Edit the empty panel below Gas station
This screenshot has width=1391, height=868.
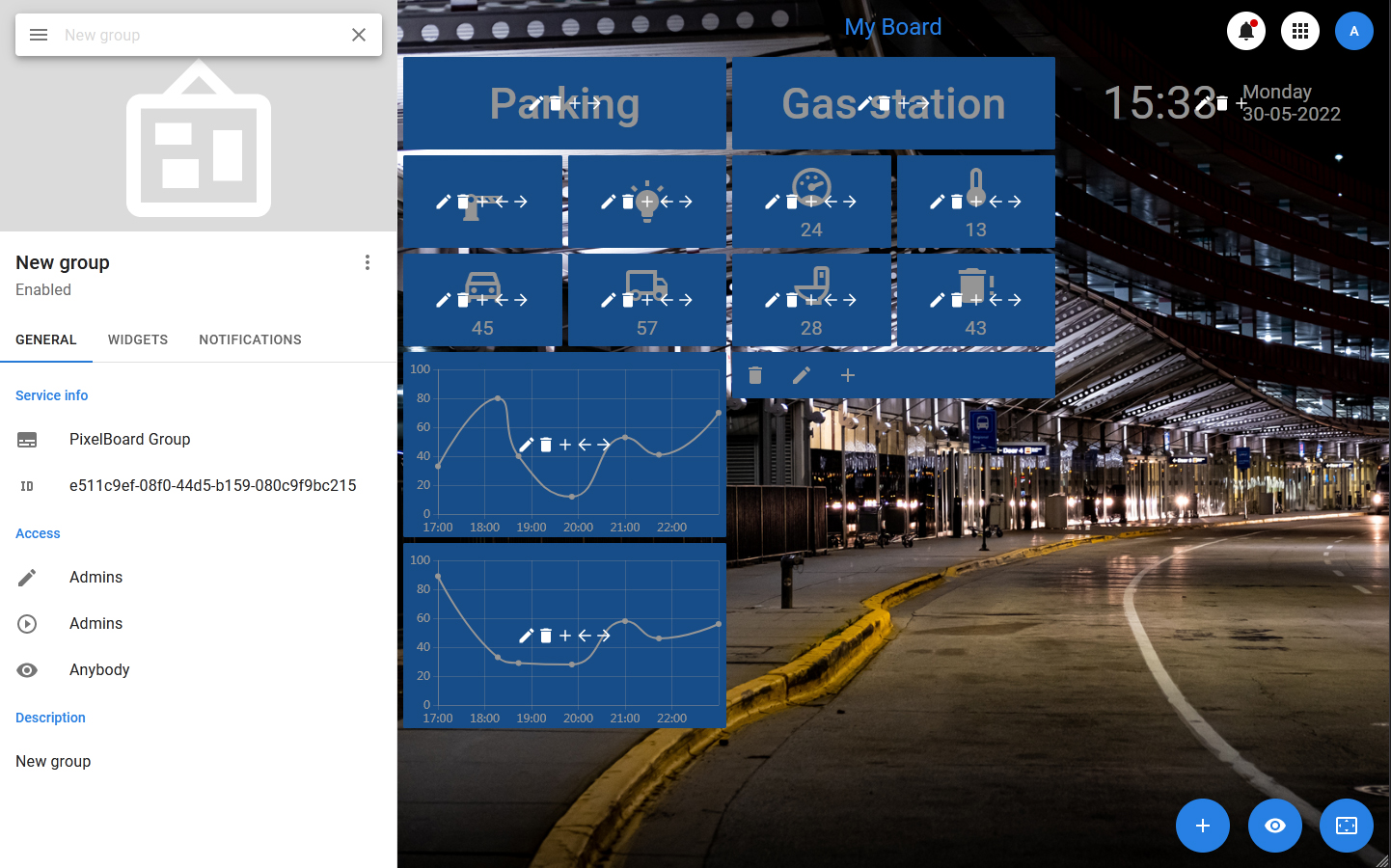[802, 375]
